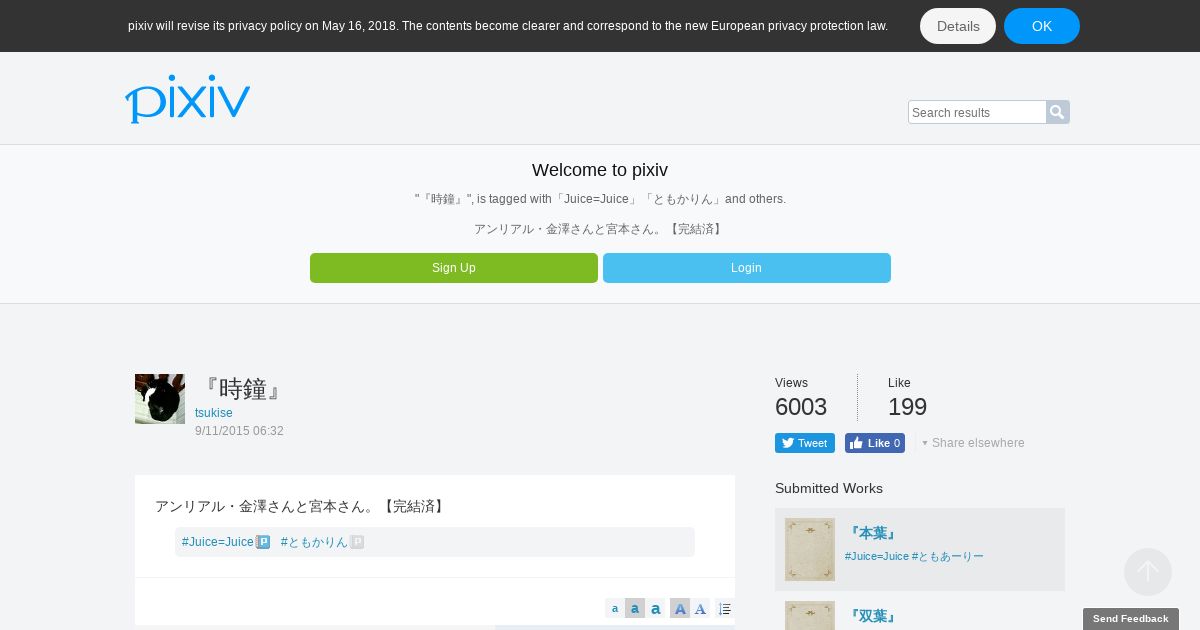Open tsukise's avatar image

click(x=160, y=399)
